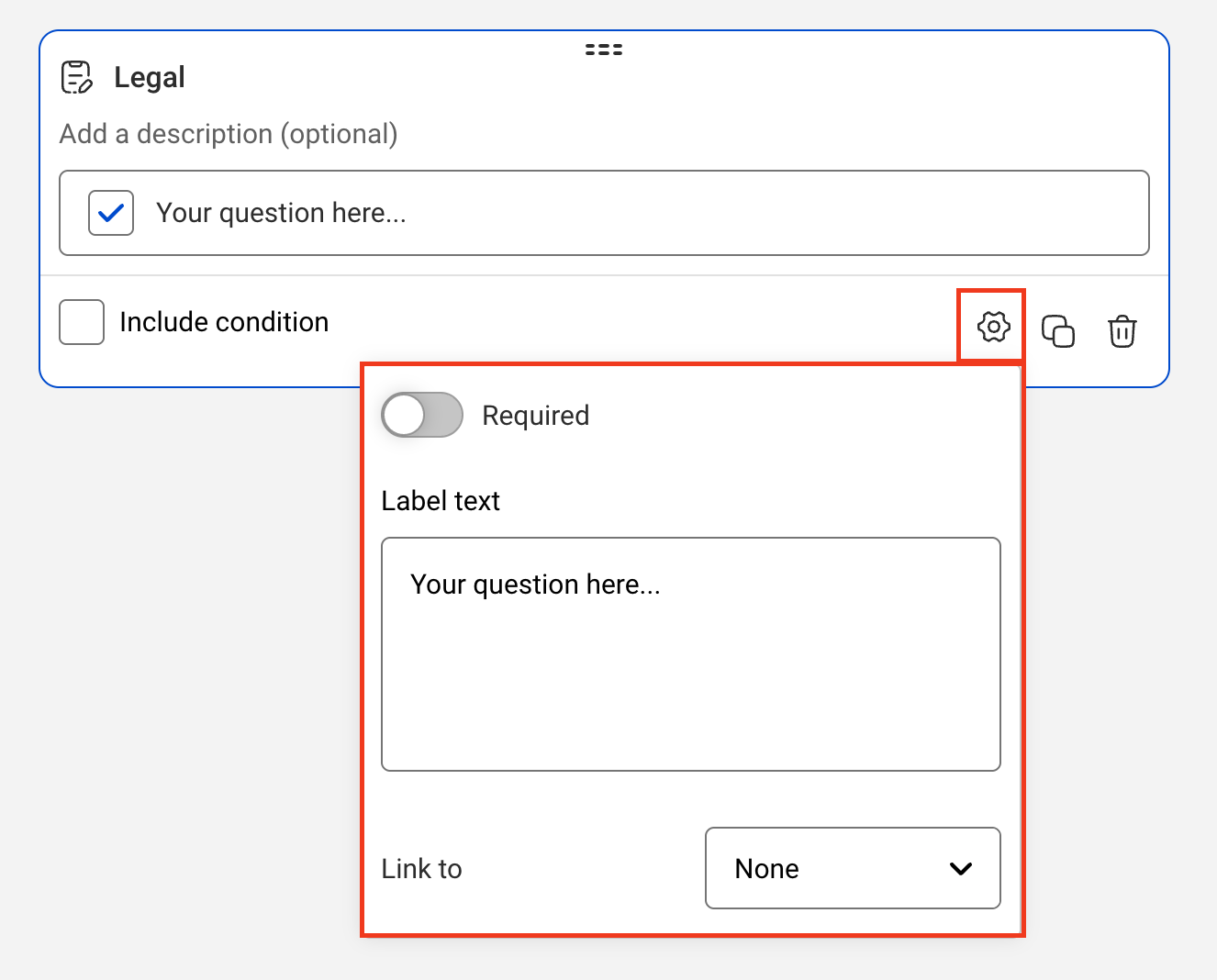
Task: Delete the Legal field with trash icon
Action: (1122, 330)
